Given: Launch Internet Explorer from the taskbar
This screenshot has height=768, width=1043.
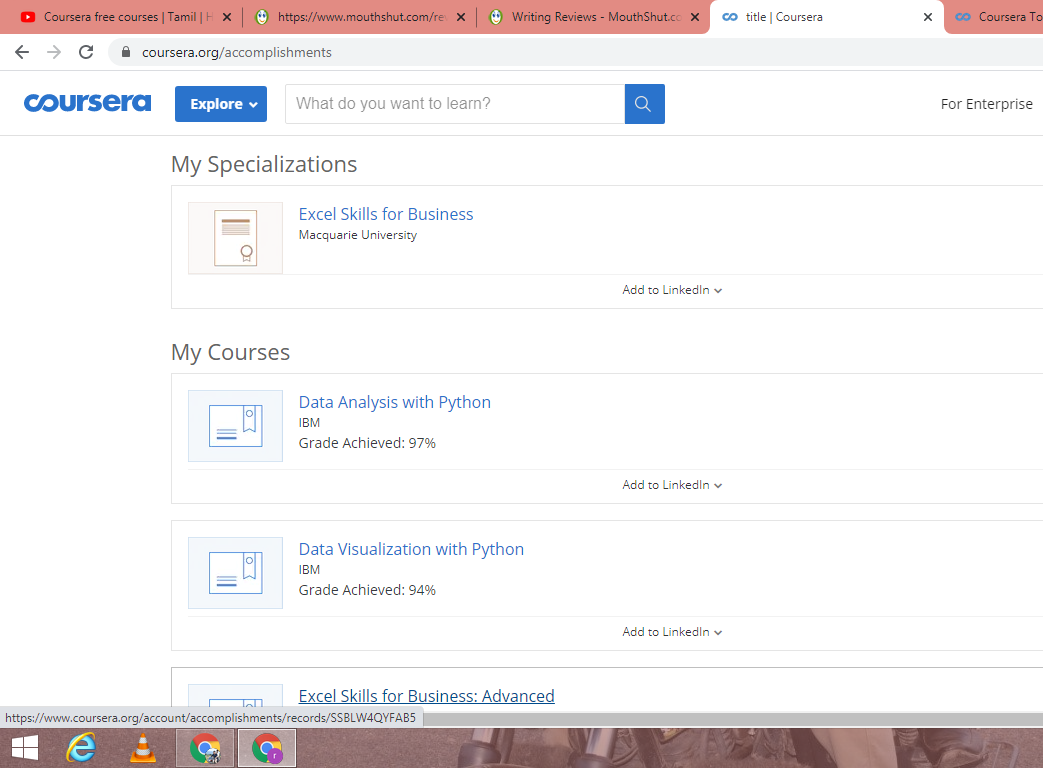Looking at the screenshot, I should point(81,748).
